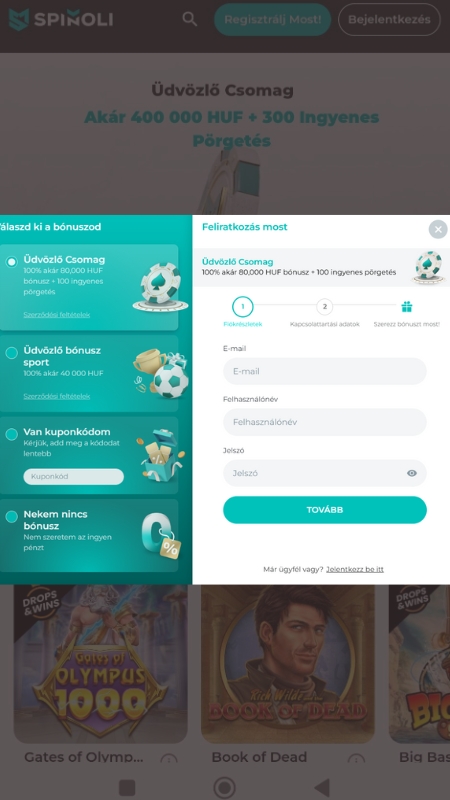Screen dimensions: 450x800
Task: Select Nekem nincs bónusz radio option
Action: 11,516
